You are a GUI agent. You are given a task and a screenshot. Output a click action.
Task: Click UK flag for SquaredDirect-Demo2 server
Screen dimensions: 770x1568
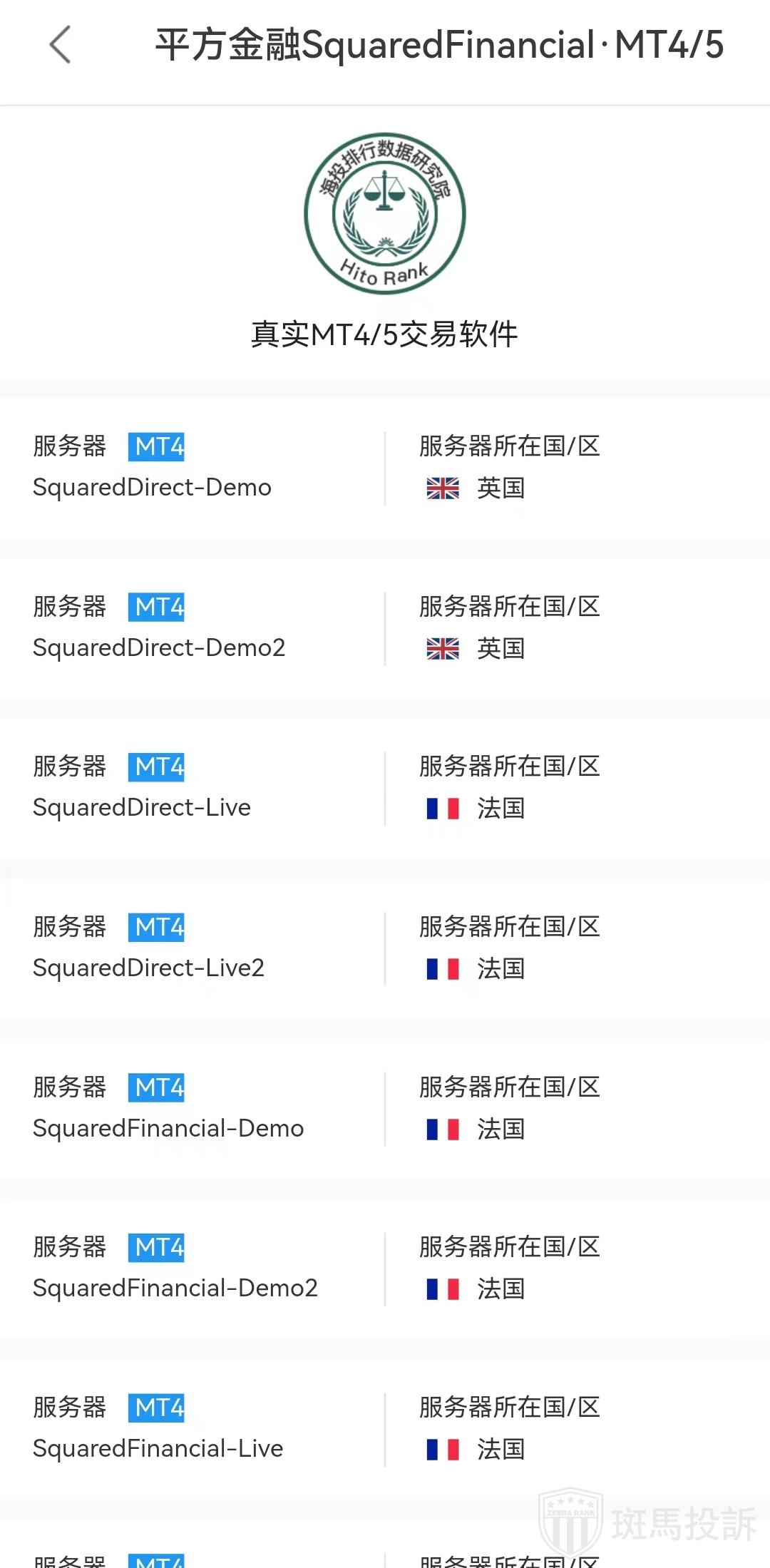[443, 649]
